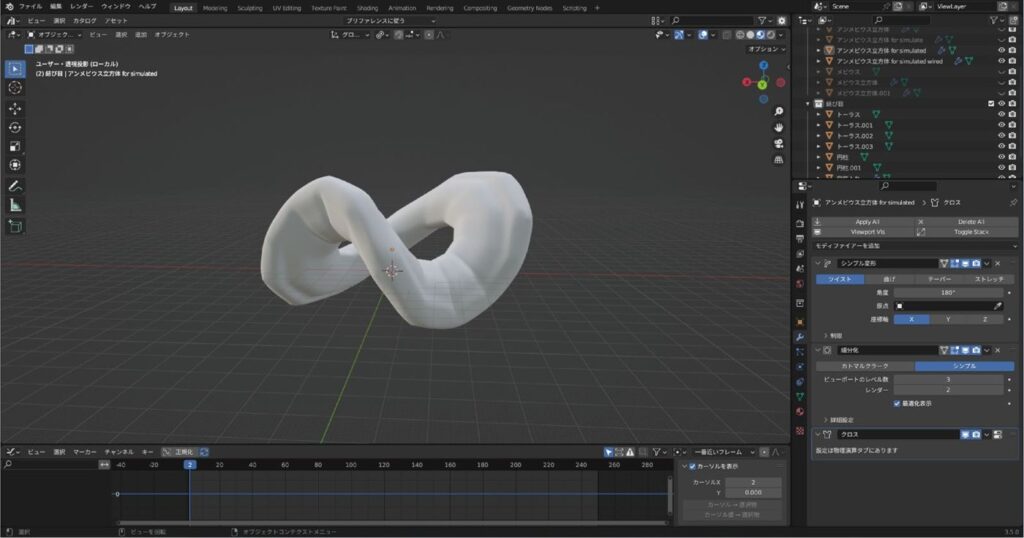Toggle visibility eye for トーラス.001
Image resolution: width=1024 pixels, height=538 pixels.
pyautogui.click(x=1001, y=125)
